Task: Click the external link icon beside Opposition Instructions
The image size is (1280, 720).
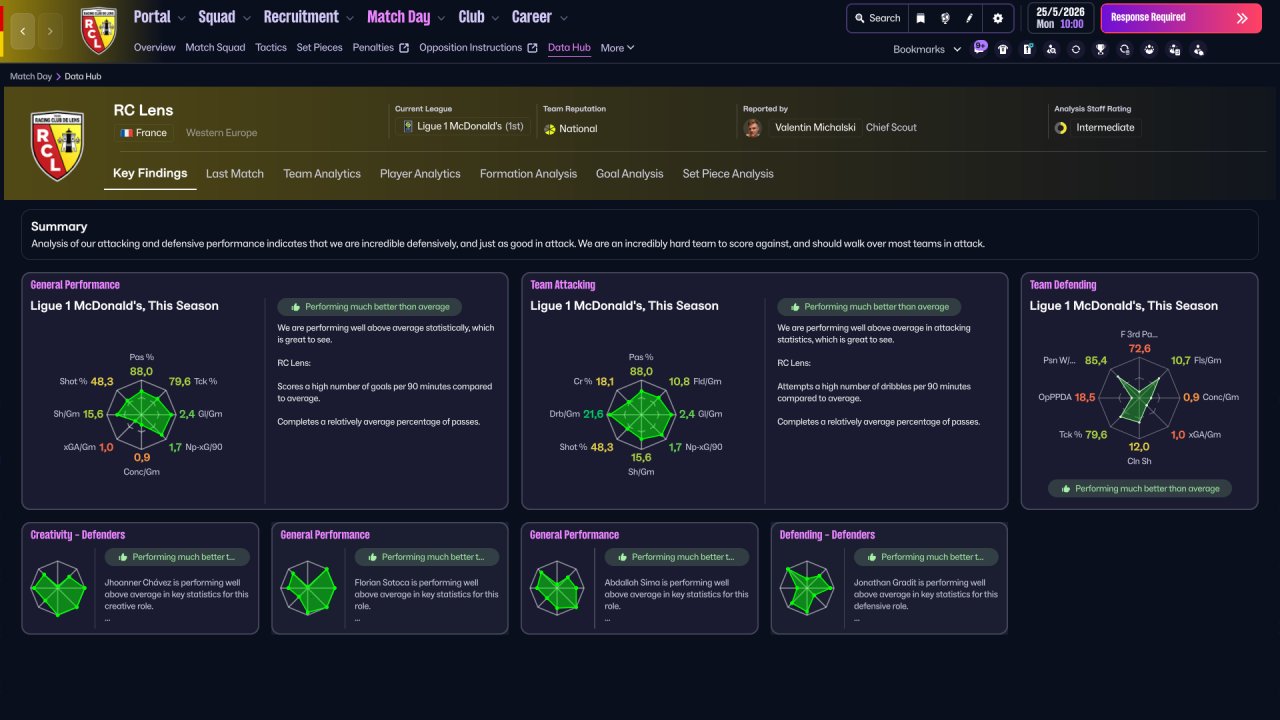Action: pos(532,48)
